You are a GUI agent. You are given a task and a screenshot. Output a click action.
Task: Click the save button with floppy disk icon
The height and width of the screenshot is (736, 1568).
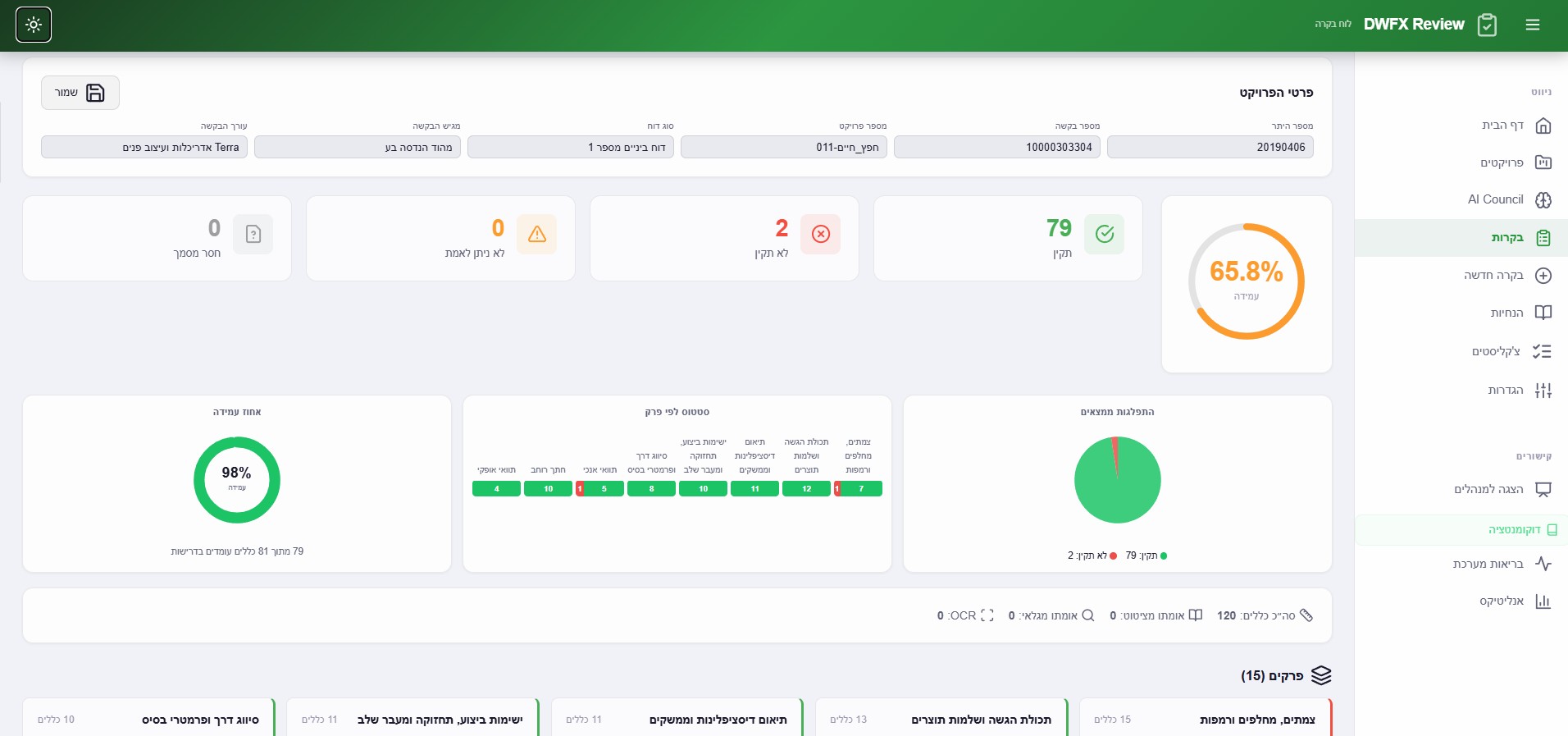click(80, 93)
